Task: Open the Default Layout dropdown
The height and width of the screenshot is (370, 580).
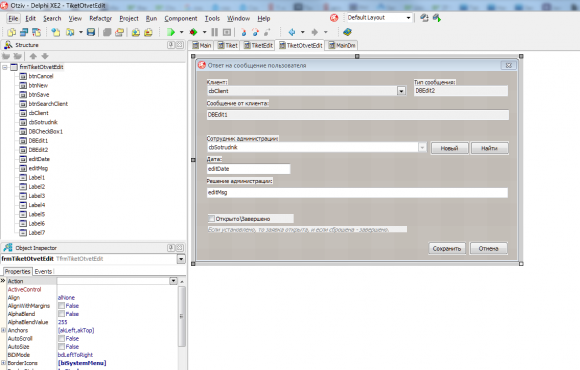Action: (x=408, y=18)
